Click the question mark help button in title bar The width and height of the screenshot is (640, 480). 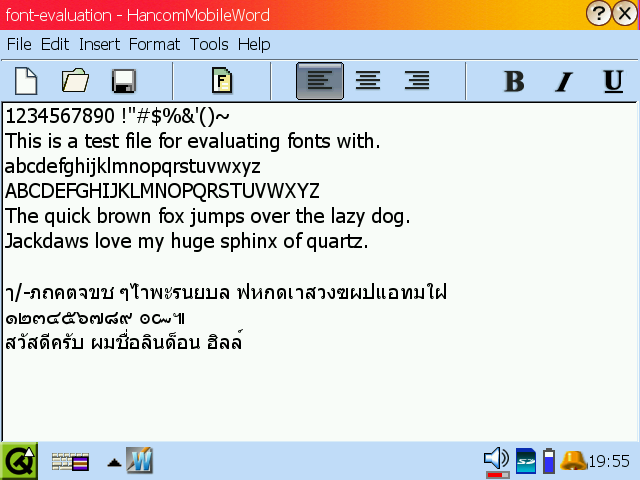(x=600, y=13)
